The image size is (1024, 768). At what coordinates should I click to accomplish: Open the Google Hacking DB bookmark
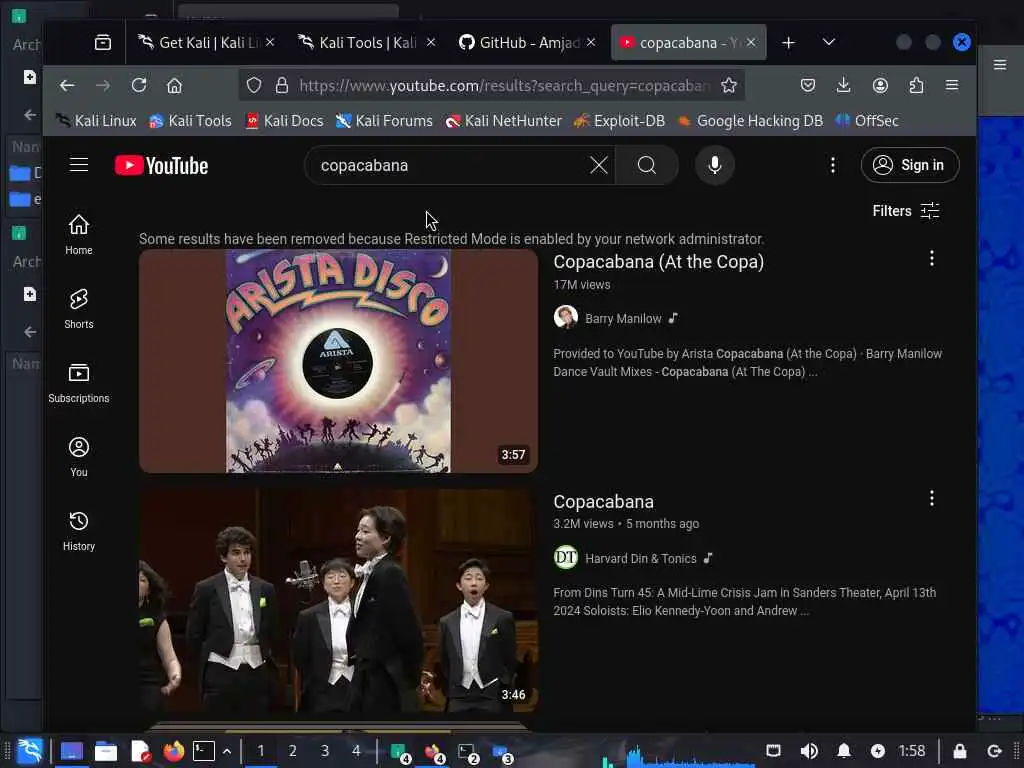click(750, 121)
